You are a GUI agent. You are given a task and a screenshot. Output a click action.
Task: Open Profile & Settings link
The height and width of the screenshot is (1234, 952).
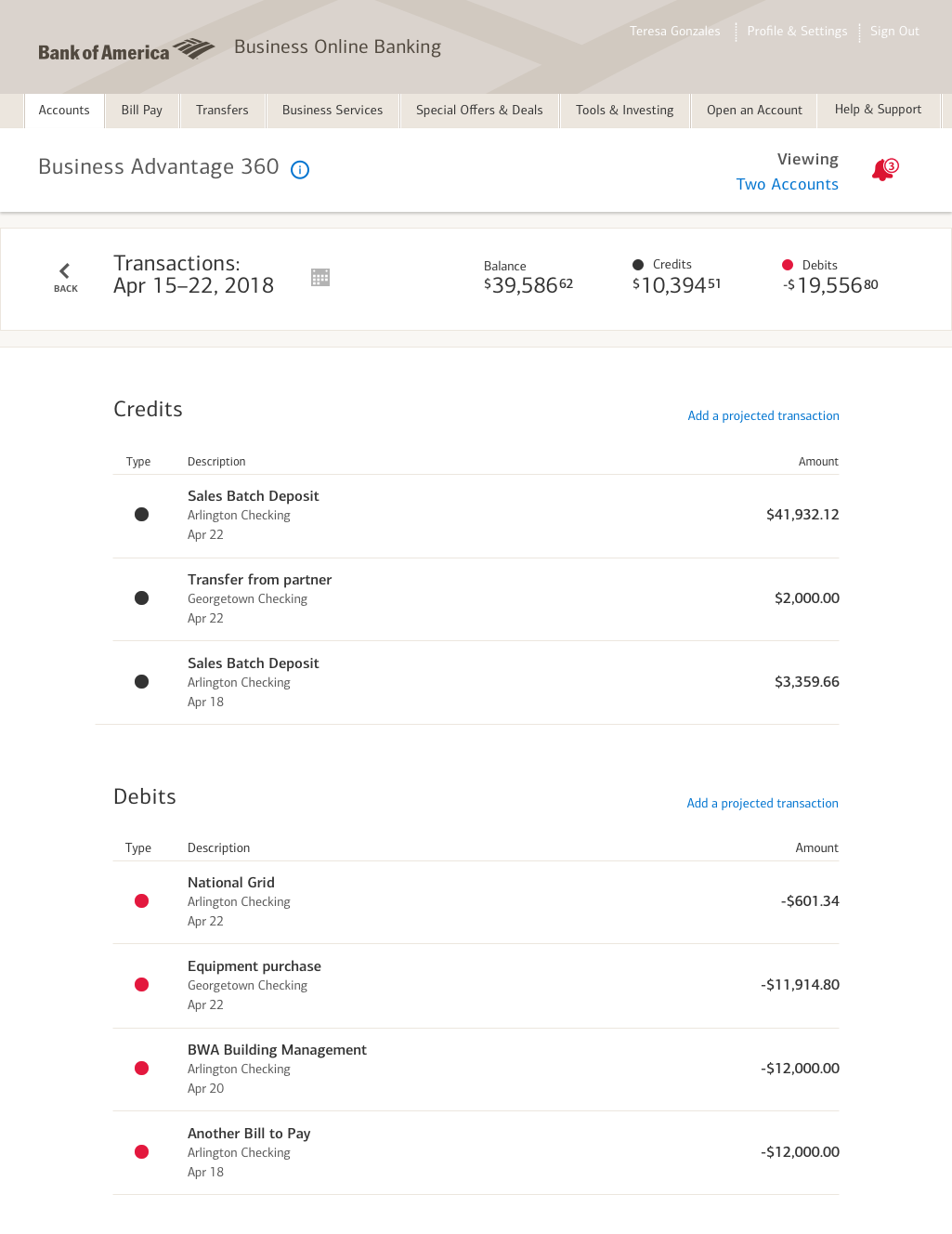click(797, 31)
